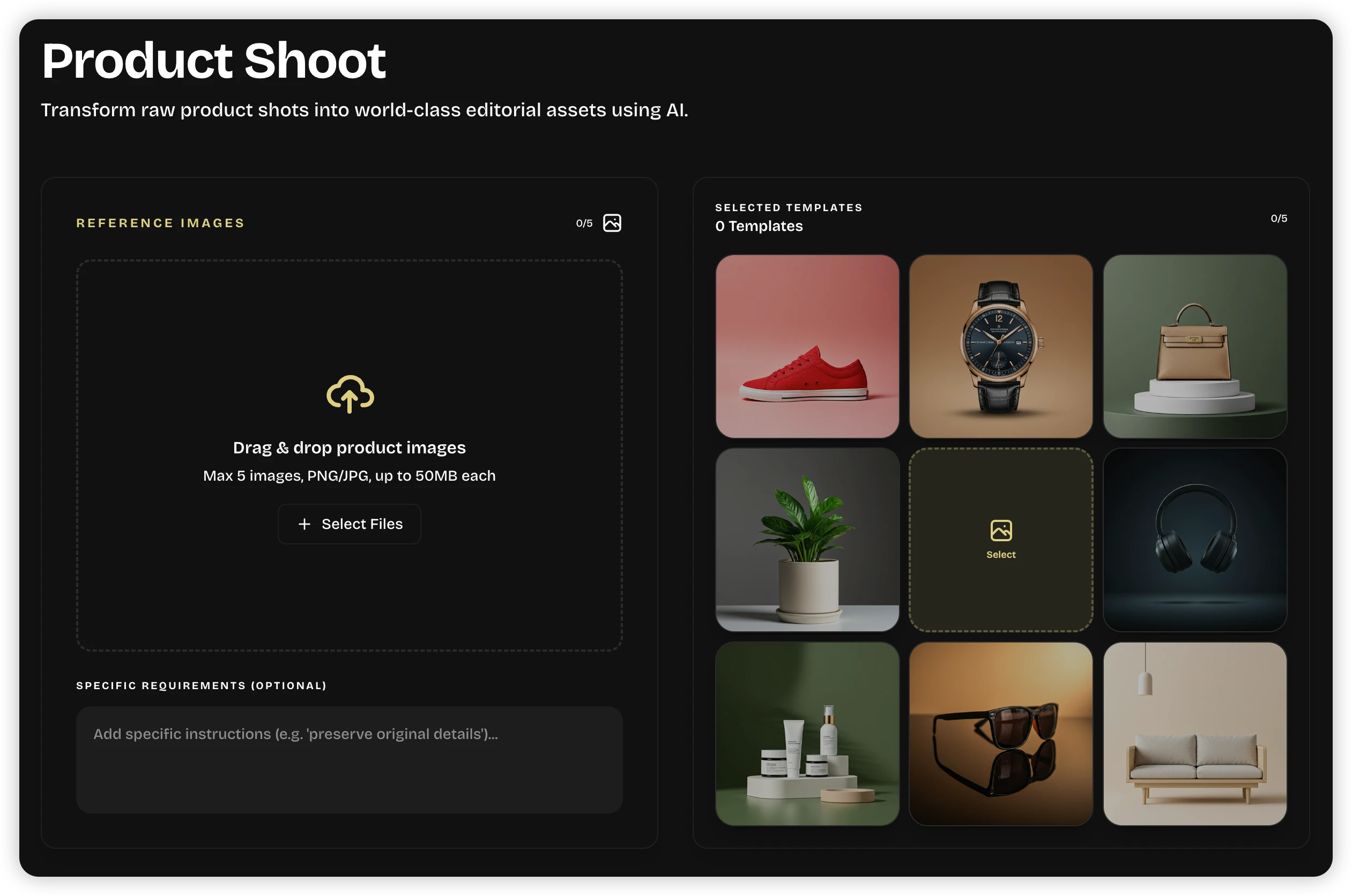The width and height of the screenshot is (1352, 896).
Task: Click the Select image icon in template grid
Action: [1000, 531]
